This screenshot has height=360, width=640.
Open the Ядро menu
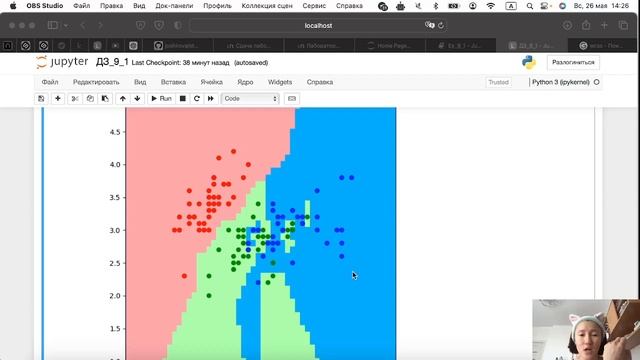coord(245,82)
